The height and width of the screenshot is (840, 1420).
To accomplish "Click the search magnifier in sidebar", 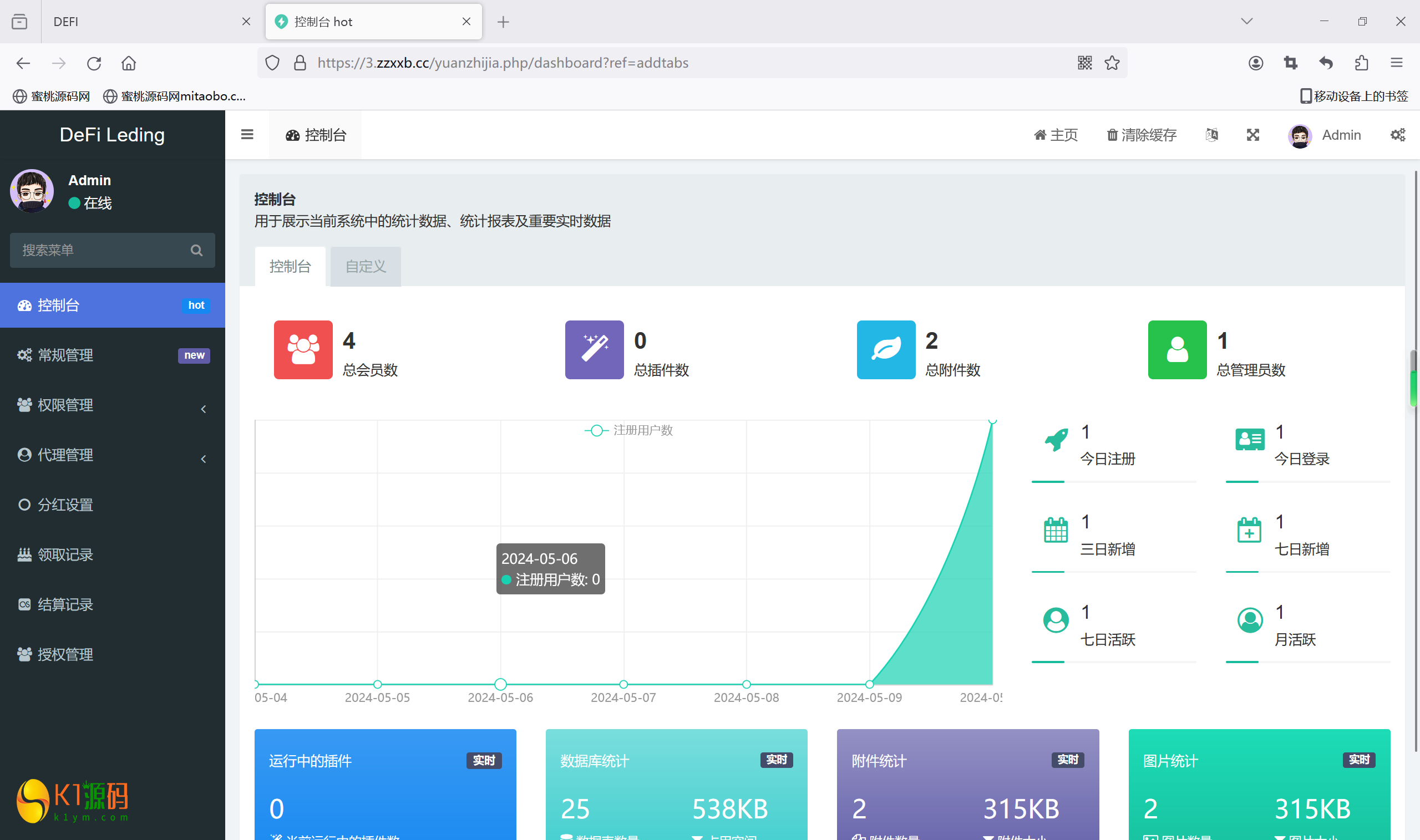I will coord(196,250).
